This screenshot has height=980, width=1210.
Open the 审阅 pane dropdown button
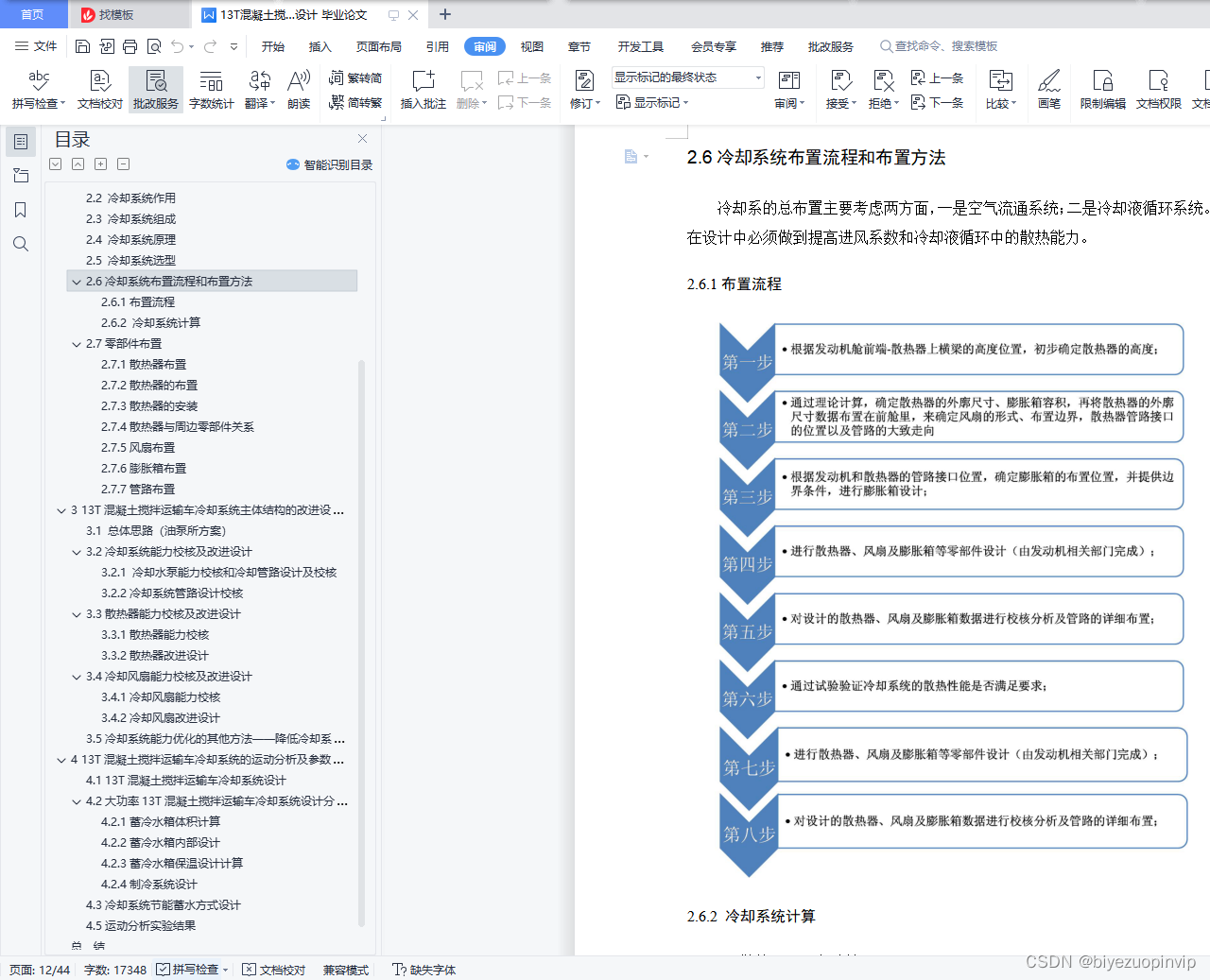[788, 90]
